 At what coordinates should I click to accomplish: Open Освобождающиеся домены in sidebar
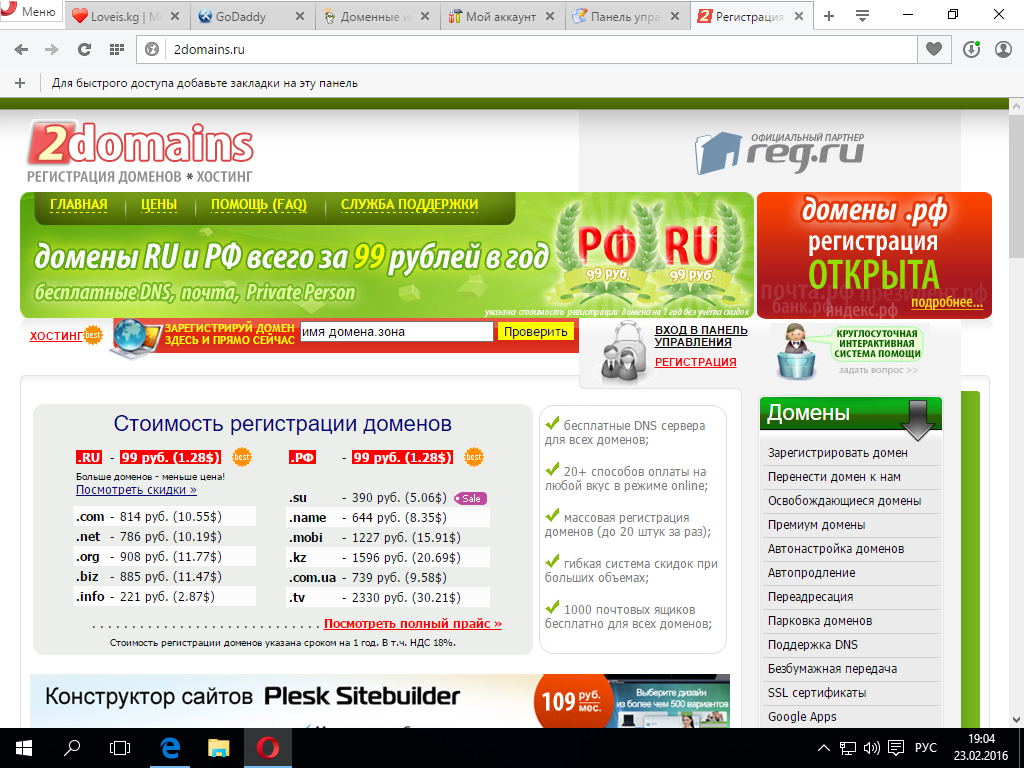844,501
